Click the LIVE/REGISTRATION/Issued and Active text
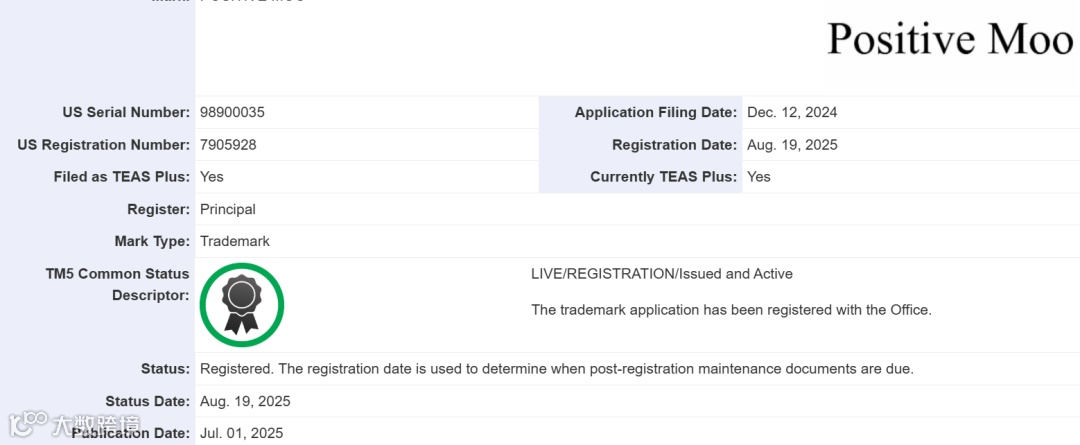The width and height of the screenshot is (1080, 445). 661,273
